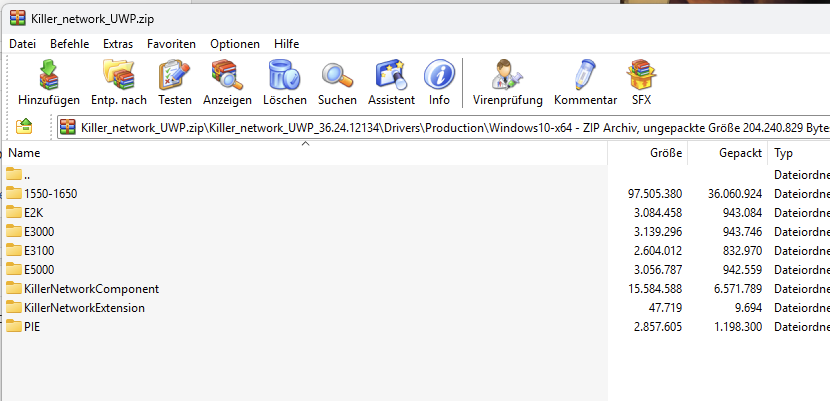Click size value 3.084.458
This screenshot has width=830, height=401.
pos(658,213)
